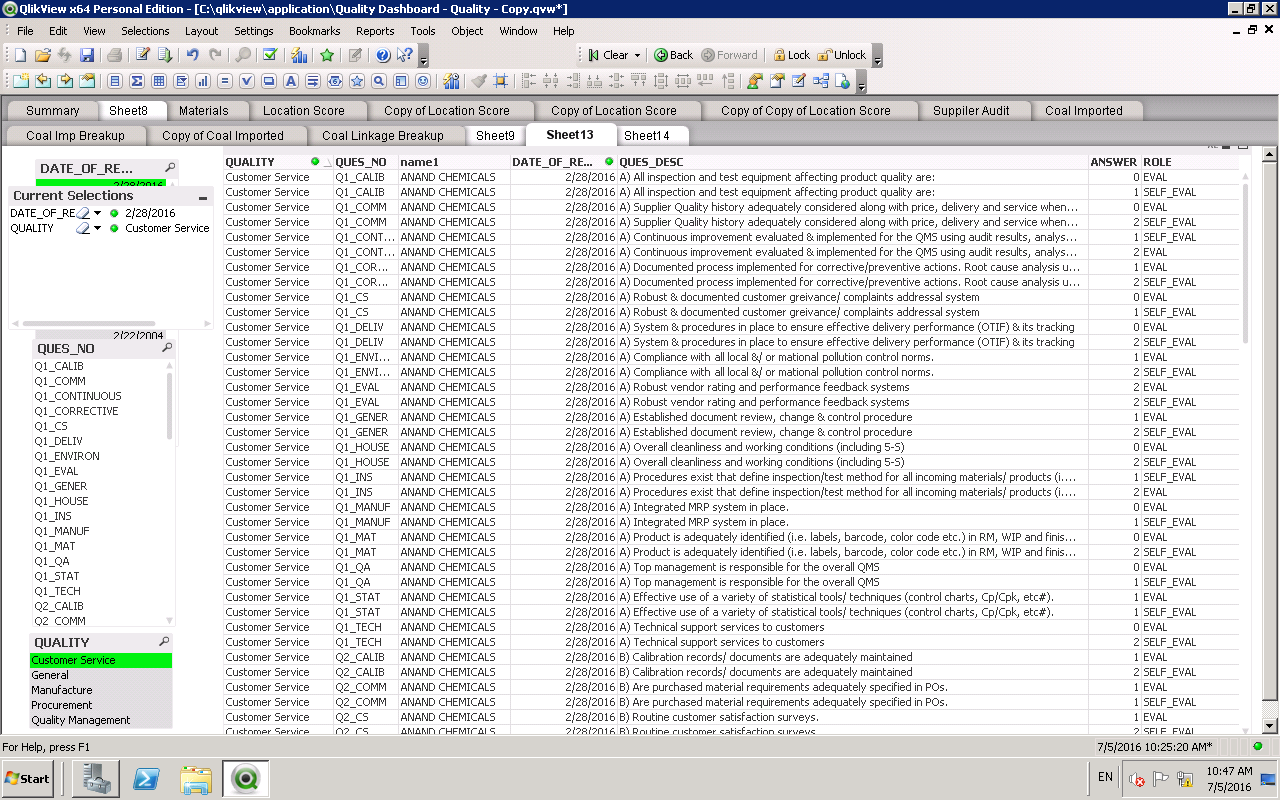Viewport: 1280px width, 800px height.
Task: Create a Chart object icon
Action: (203, 81)
